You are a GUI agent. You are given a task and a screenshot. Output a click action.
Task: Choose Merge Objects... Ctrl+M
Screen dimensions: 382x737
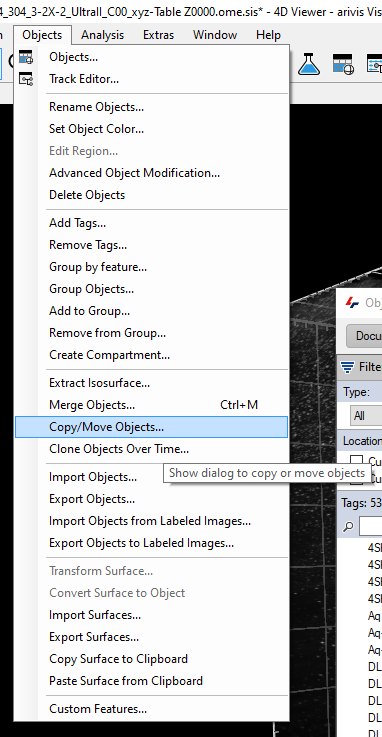pyautogui.click(x=151, y=405)
